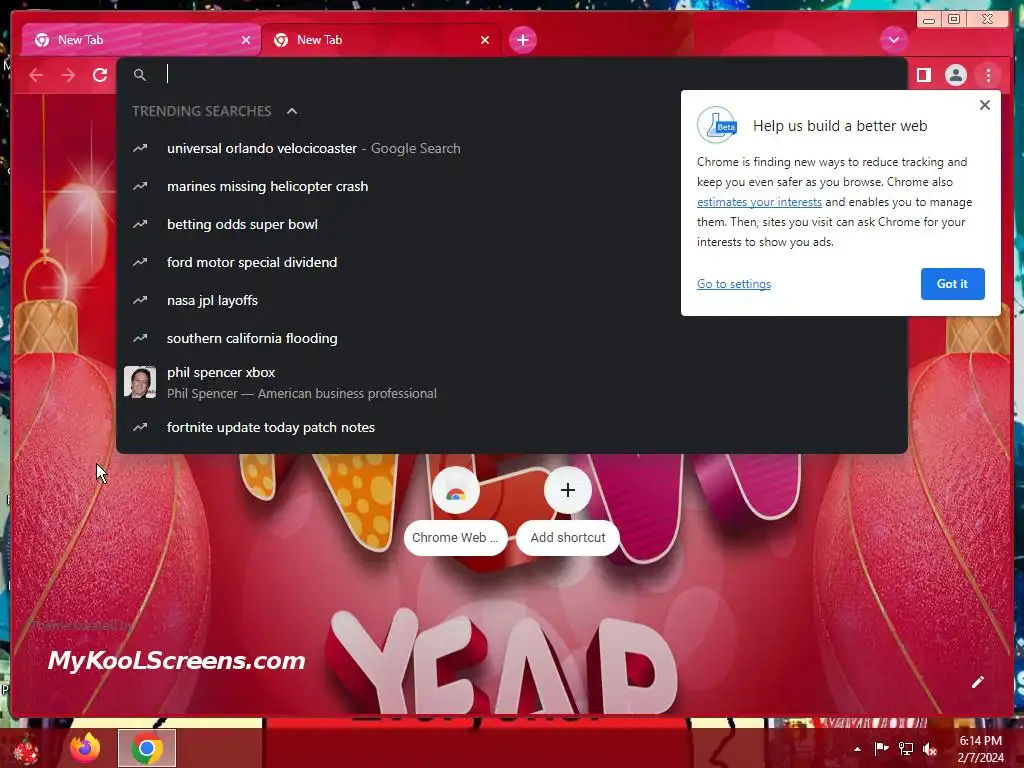Reload the current page
This screenshot has width=1024, height=768.
pos(100,75)
